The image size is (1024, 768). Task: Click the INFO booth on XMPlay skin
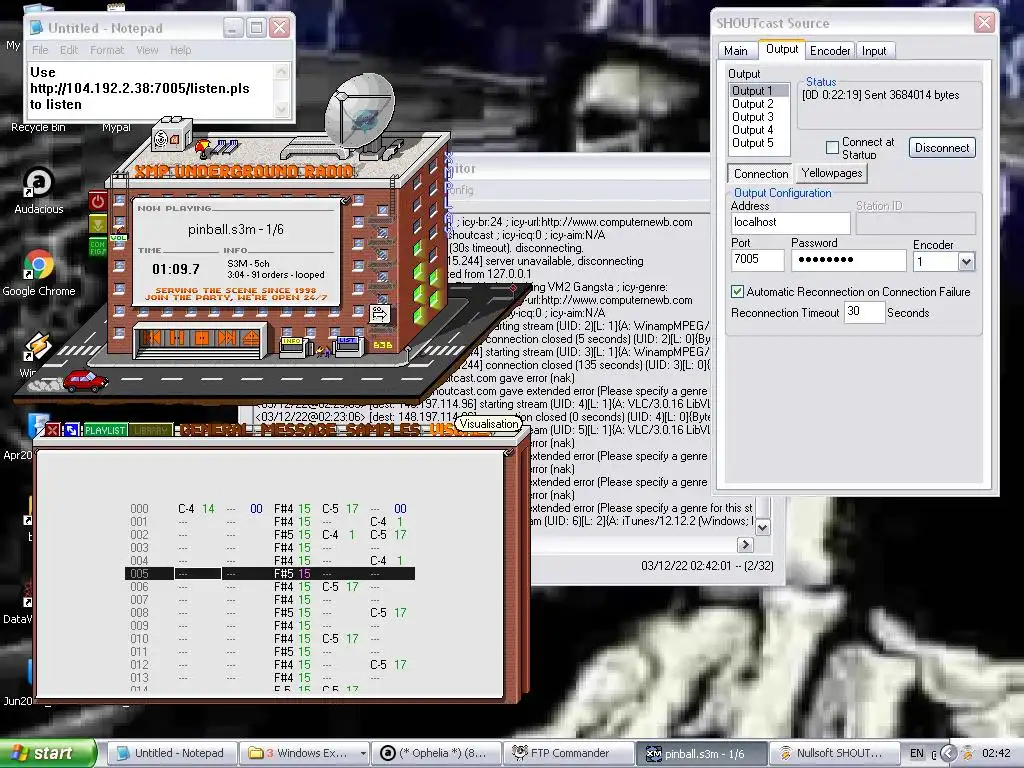click(293, 345)
